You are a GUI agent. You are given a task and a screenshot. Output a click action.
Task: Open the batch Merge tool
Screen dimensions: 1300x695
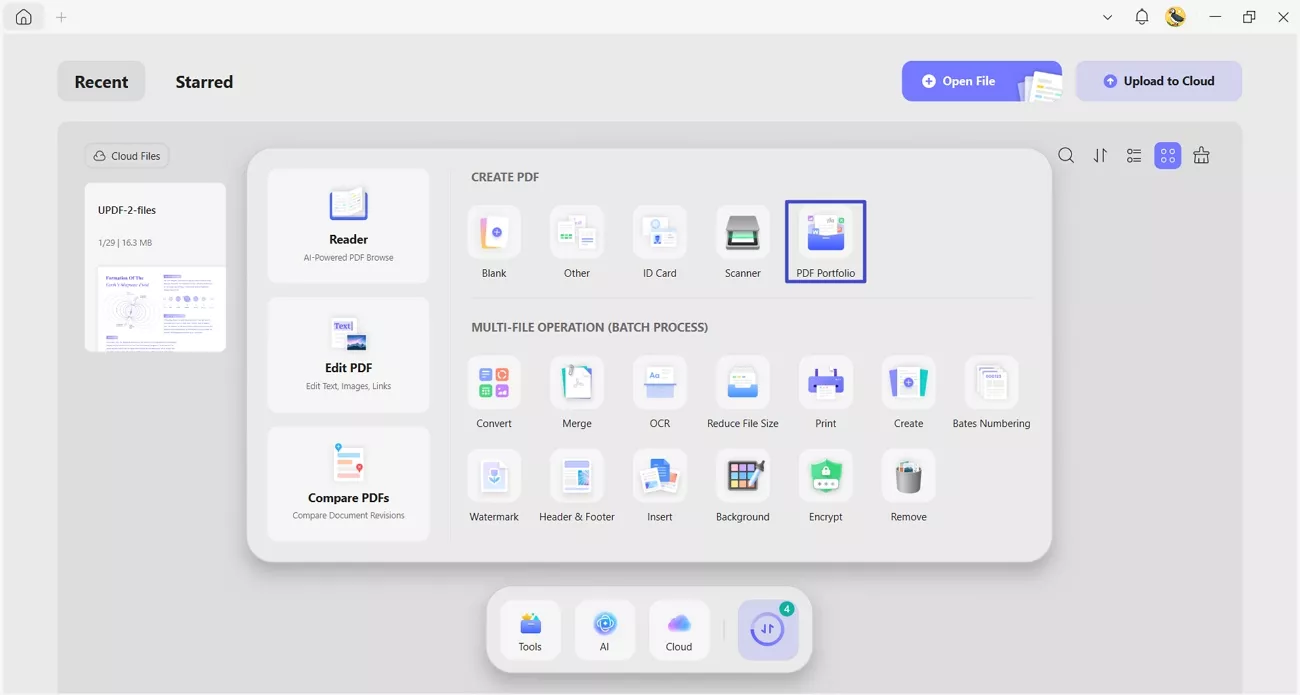point(577,393)
